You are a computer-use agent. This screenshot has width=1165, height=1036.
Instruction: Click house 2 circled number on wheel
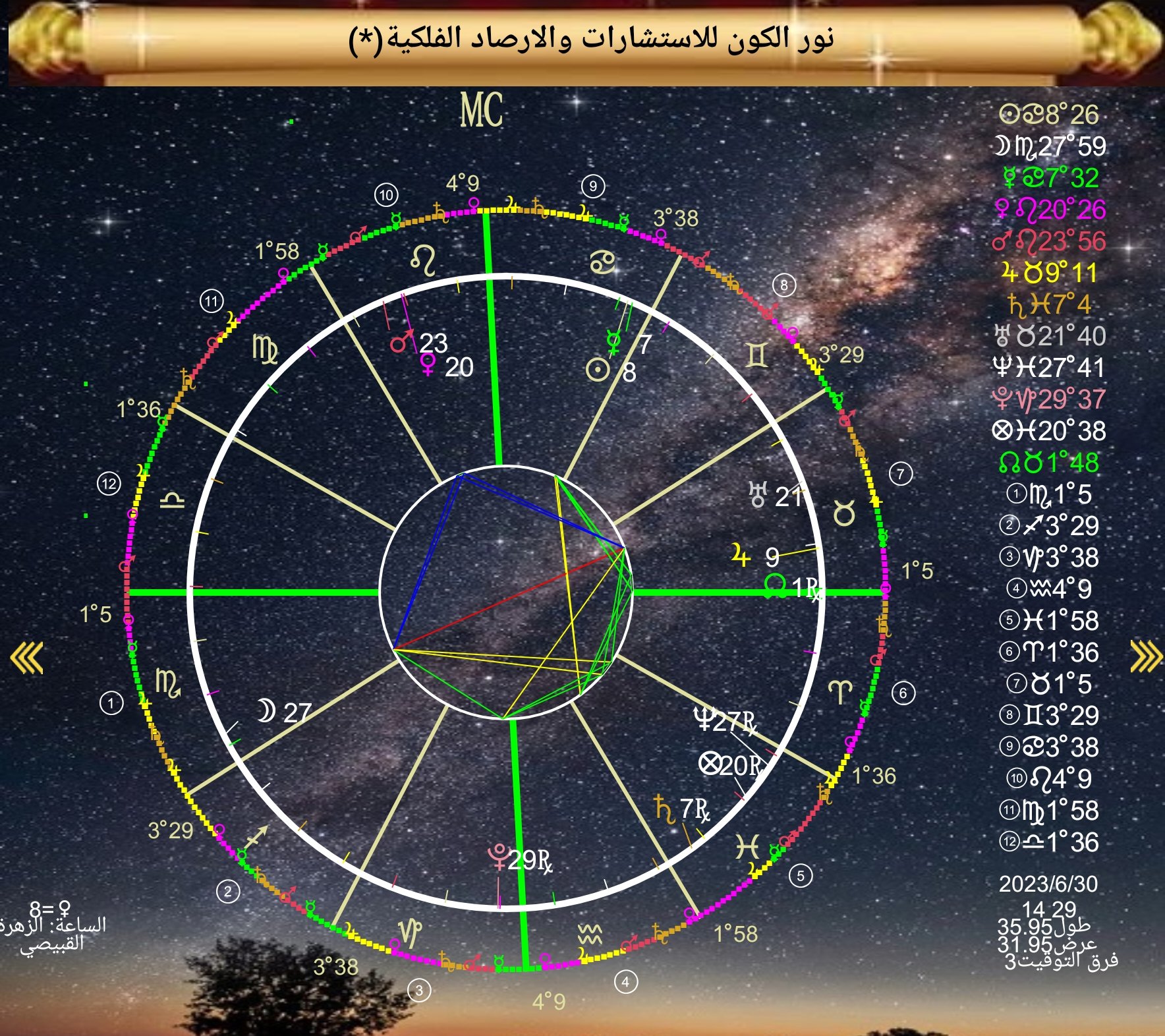[228, 892]
